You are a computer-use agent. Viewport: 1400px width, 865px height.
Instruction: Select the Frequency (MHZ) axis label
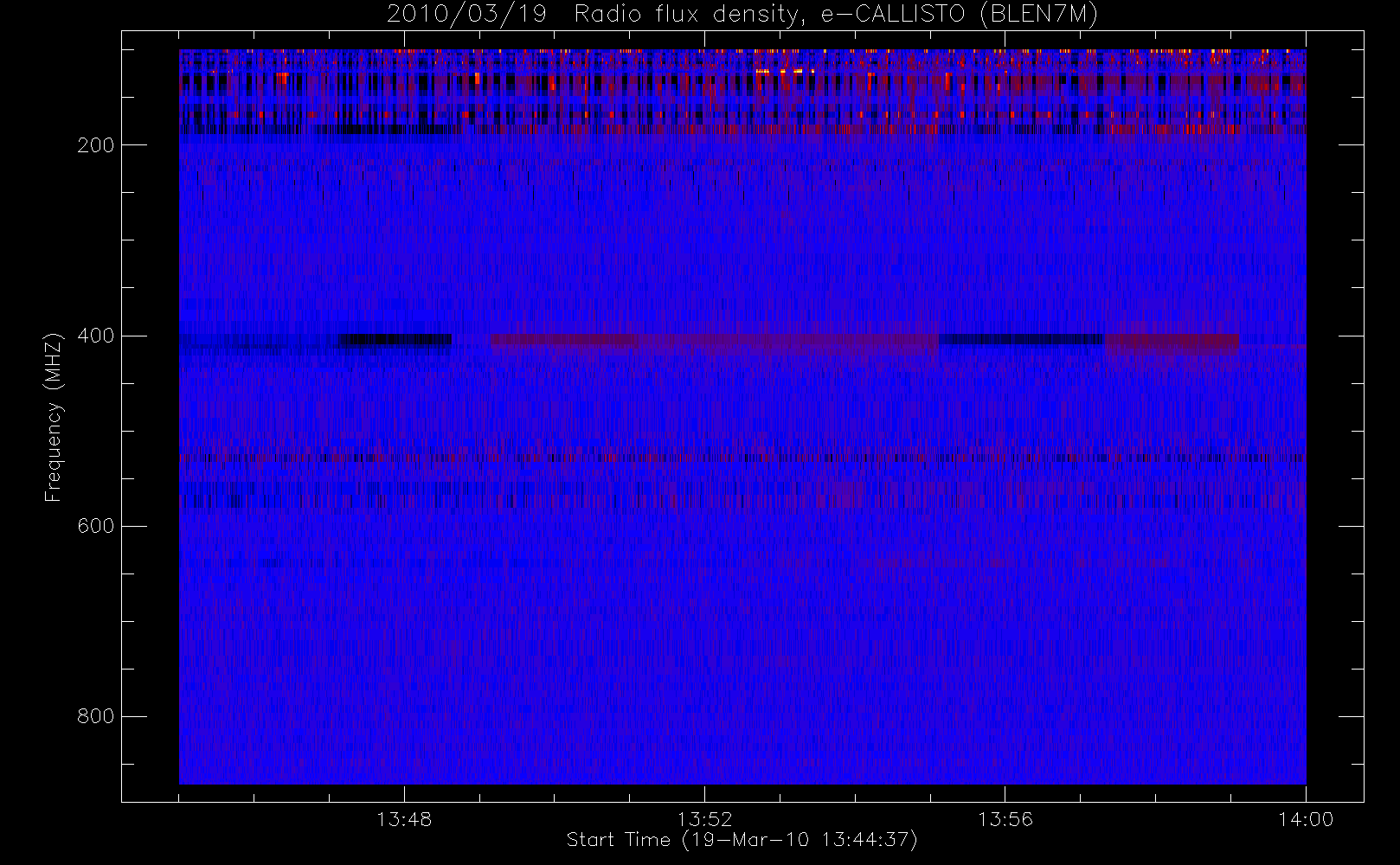click(x=54, y=417)
